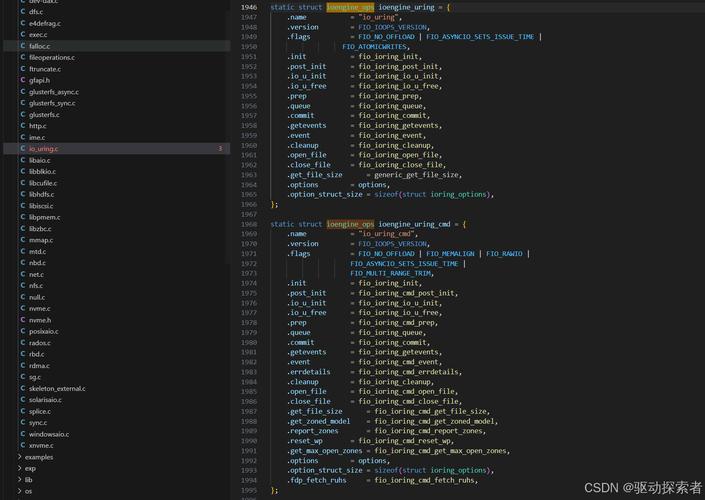
Task: Click the C icon next to net.c
Action: [x=22, y=274]
